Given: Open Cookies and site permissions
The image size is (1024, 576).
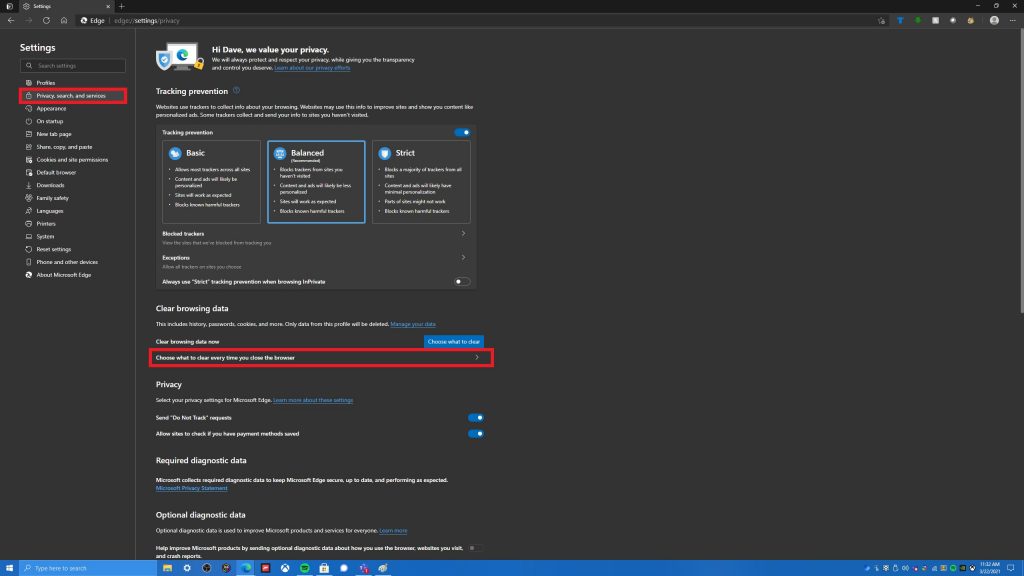Looking at the screenshot, I should pos(72,160).
